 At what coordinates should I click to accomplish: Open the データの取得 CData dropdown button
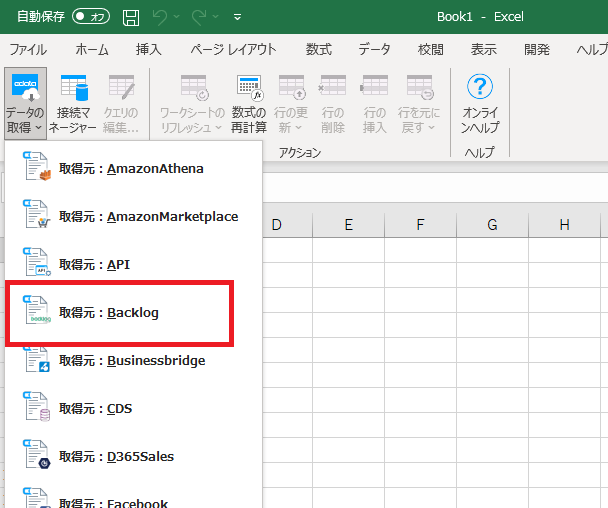26,103
